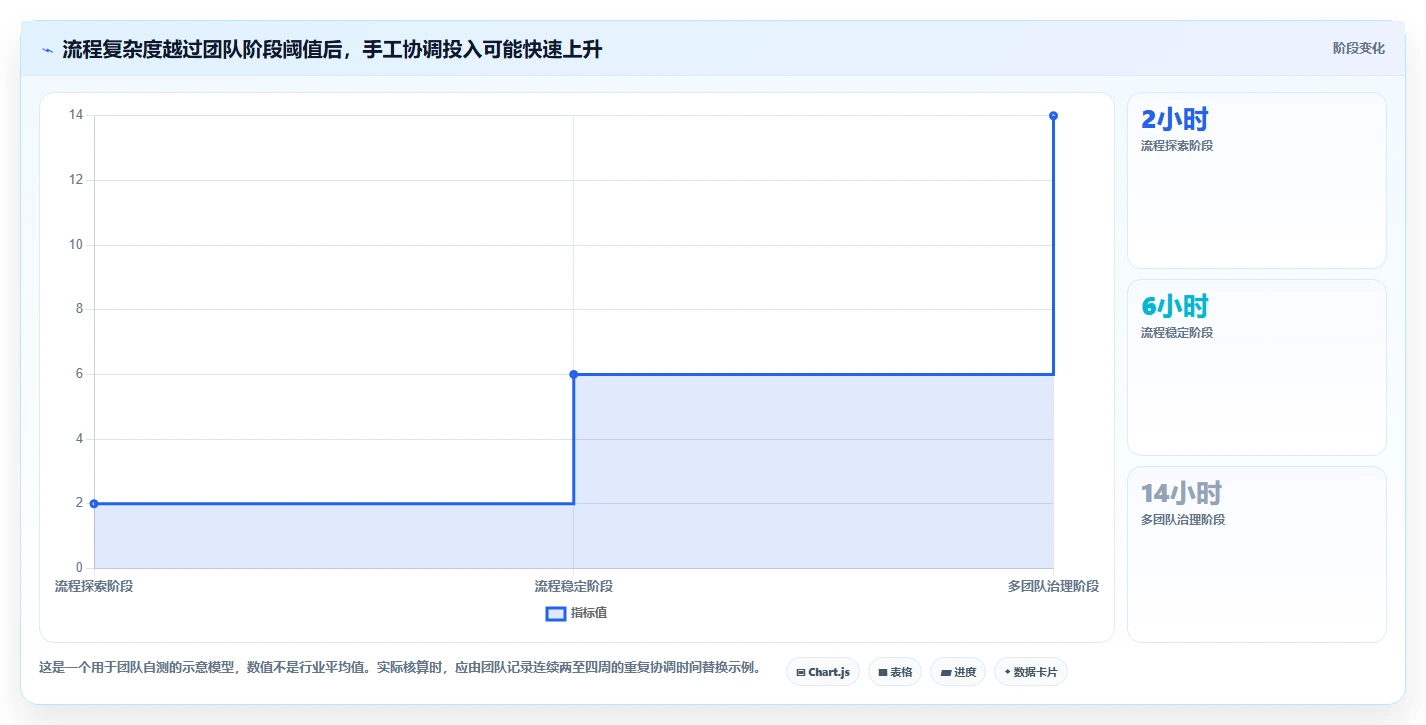Click the 阶段变化 label in header
1426x725 pixels.
(1359, 48)
